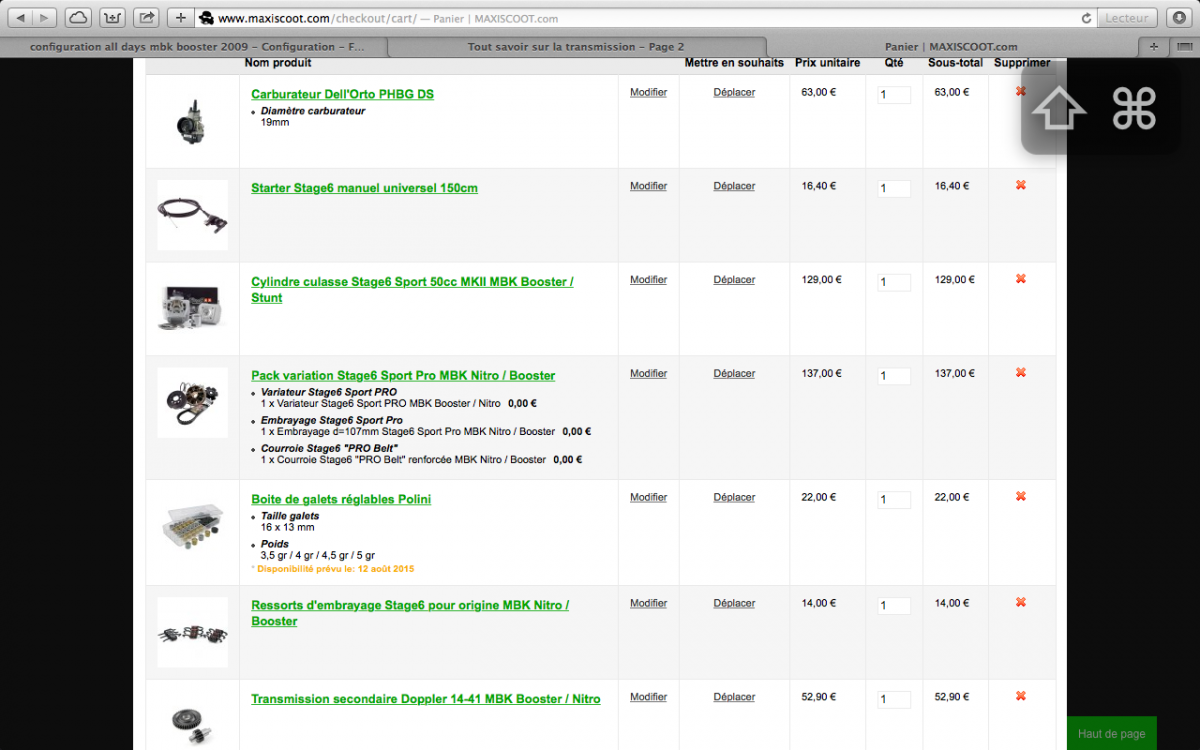Image resolution: width=1200 pixels, height=750 pixels.
Task: Click the plus button beside the address bar
Action: (180, 17)
